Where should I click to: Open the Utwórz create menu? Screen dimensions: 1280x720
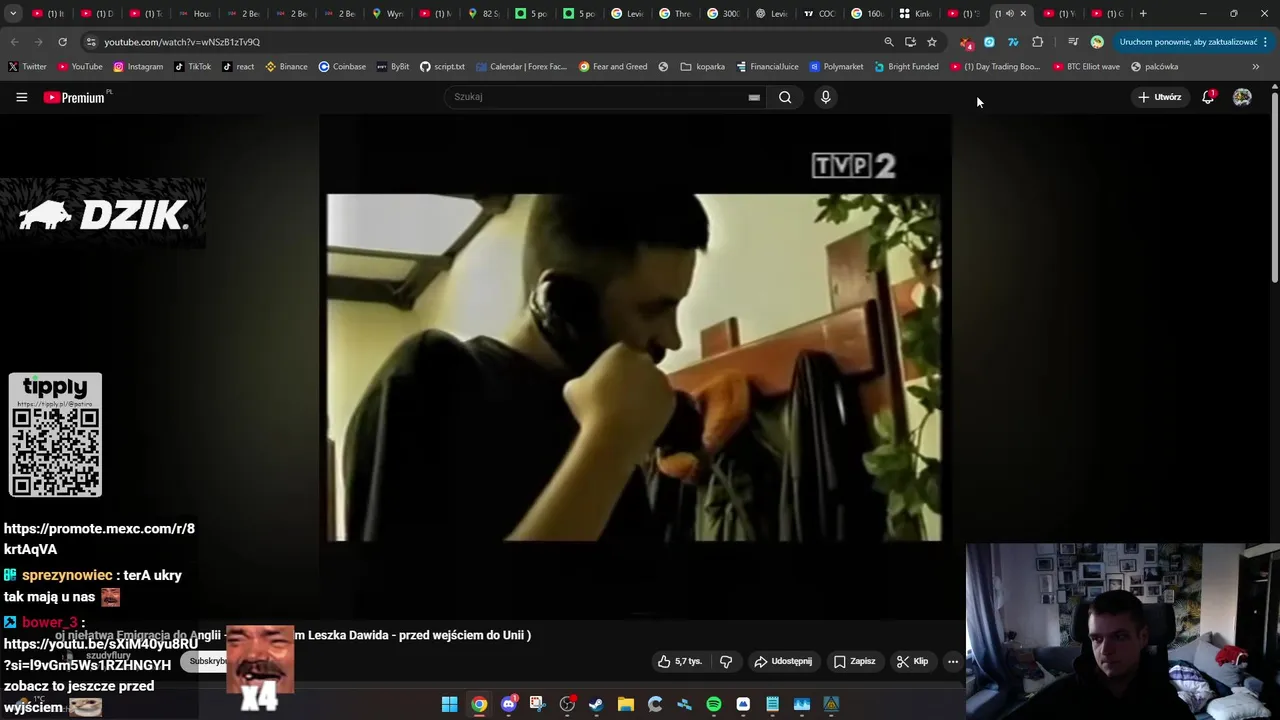[x=1159, y=97]
